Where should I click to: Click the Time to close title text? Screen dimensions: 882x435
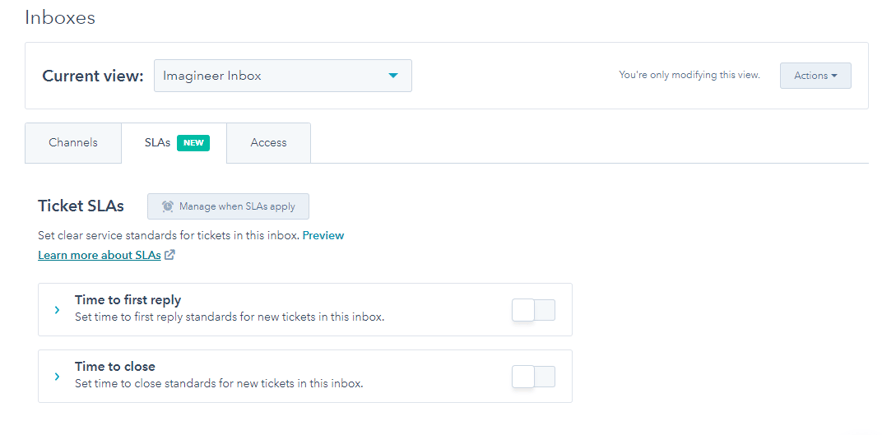[115, 367]
